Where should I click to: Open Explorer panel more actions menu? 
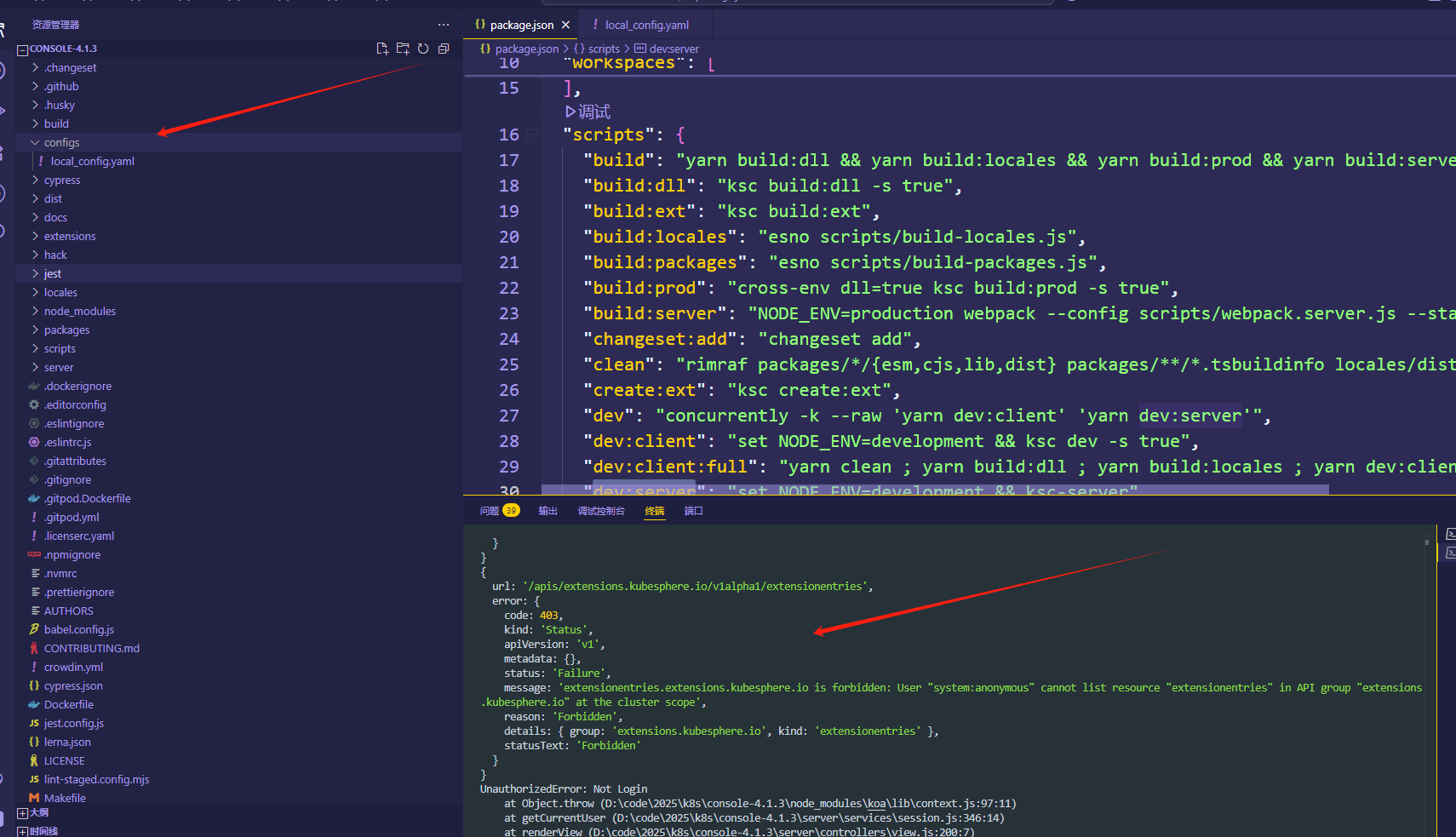[x=444, y=25]
